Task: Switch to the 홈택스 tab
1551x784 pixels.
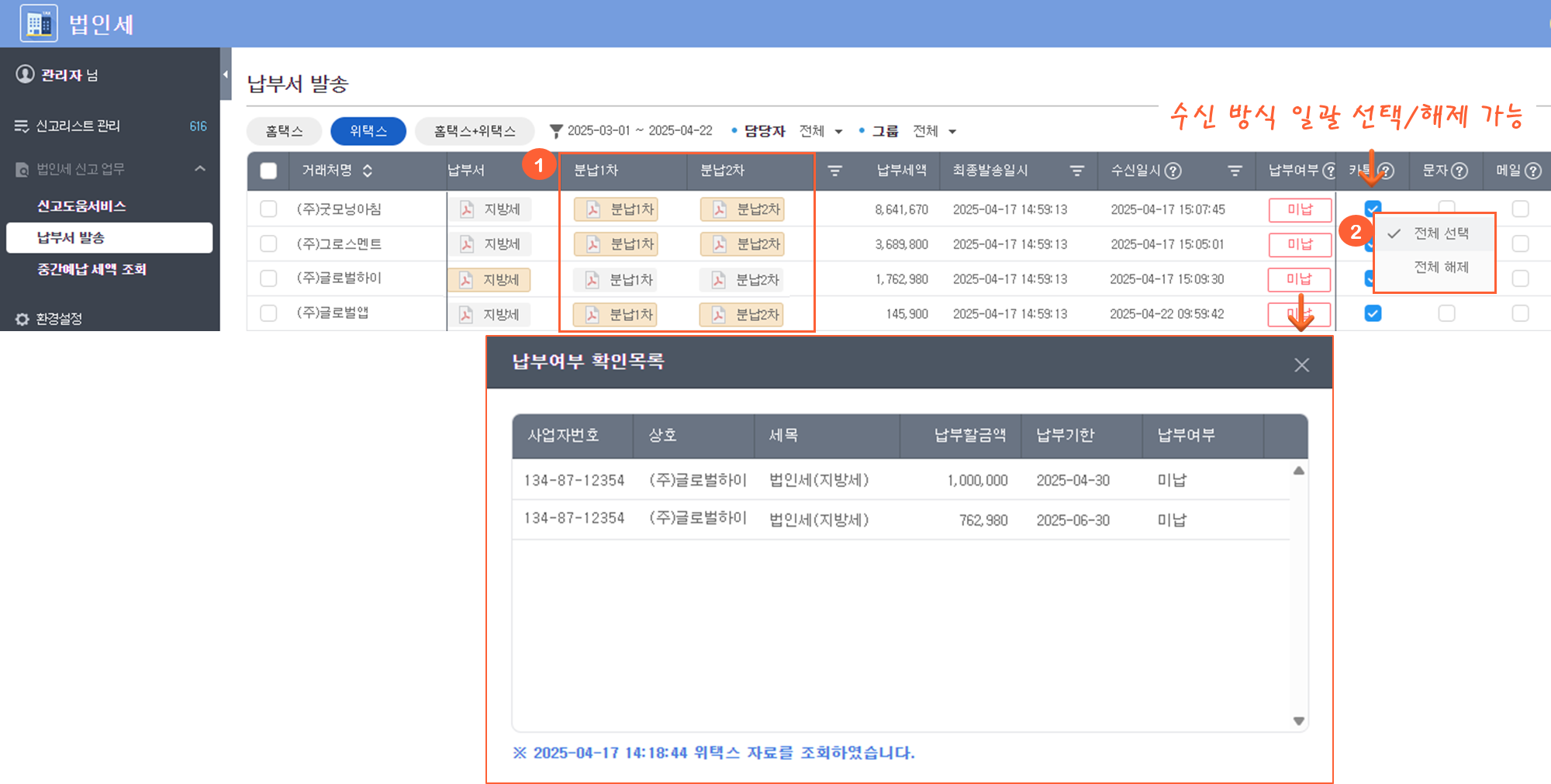Action: [284, 131]
